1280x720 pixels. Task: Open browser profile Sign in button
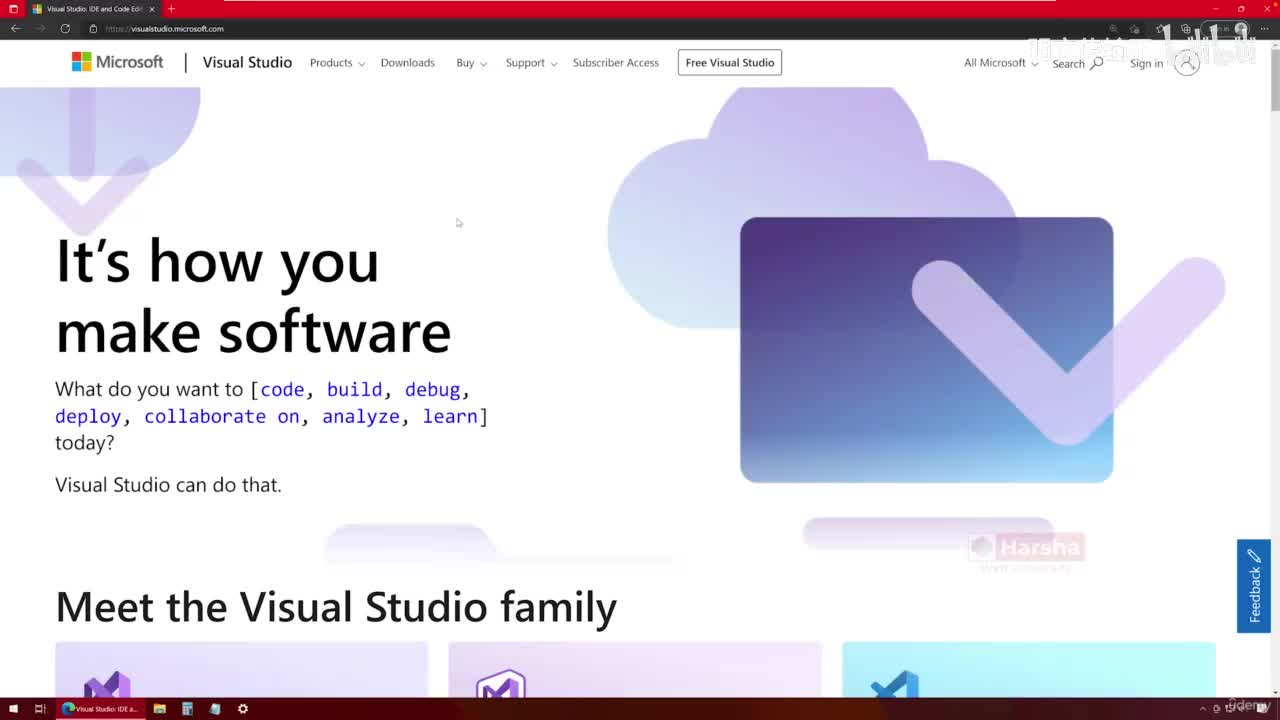point(1225,29)
